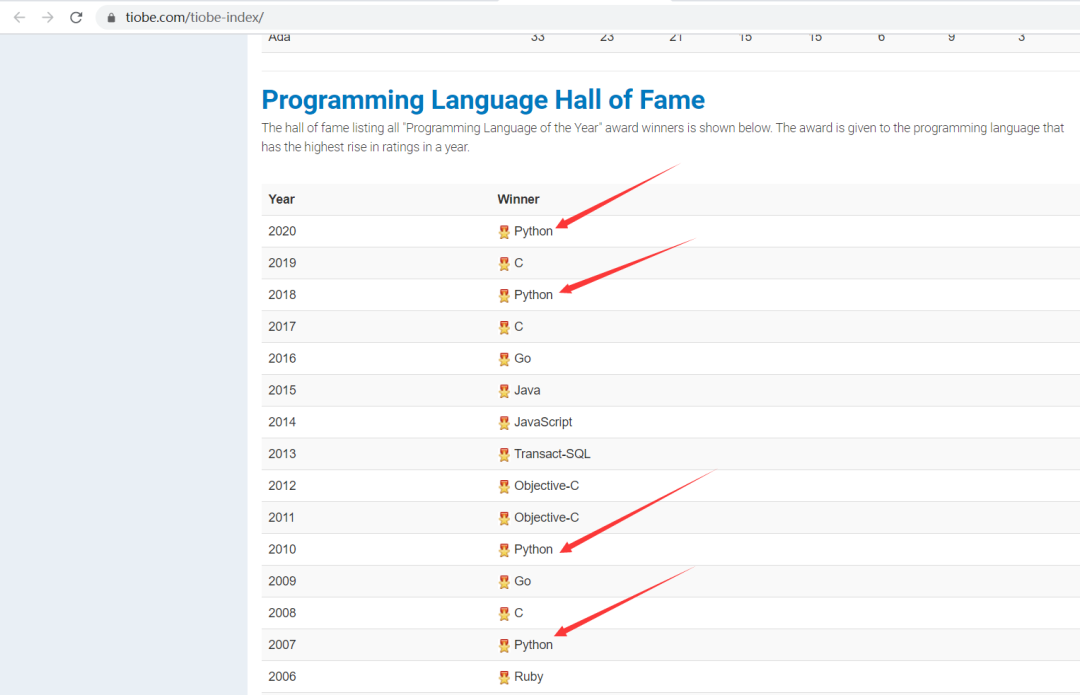Image resolution: width=1080 pixels, height=695 pixels.
Task: Click the medal icon in 2010 row
Action: click(504, 550)
